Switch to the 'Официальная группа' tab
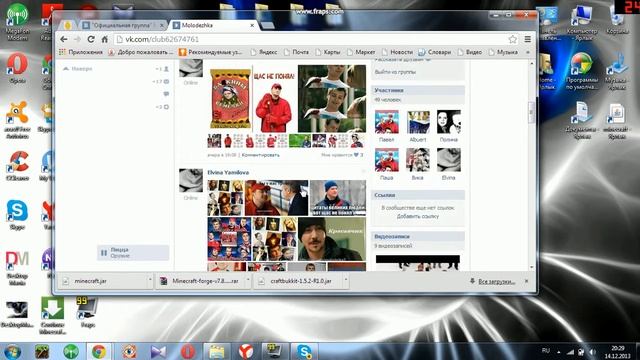The width and height of the screenshot is (640, 360). point(122,25)
